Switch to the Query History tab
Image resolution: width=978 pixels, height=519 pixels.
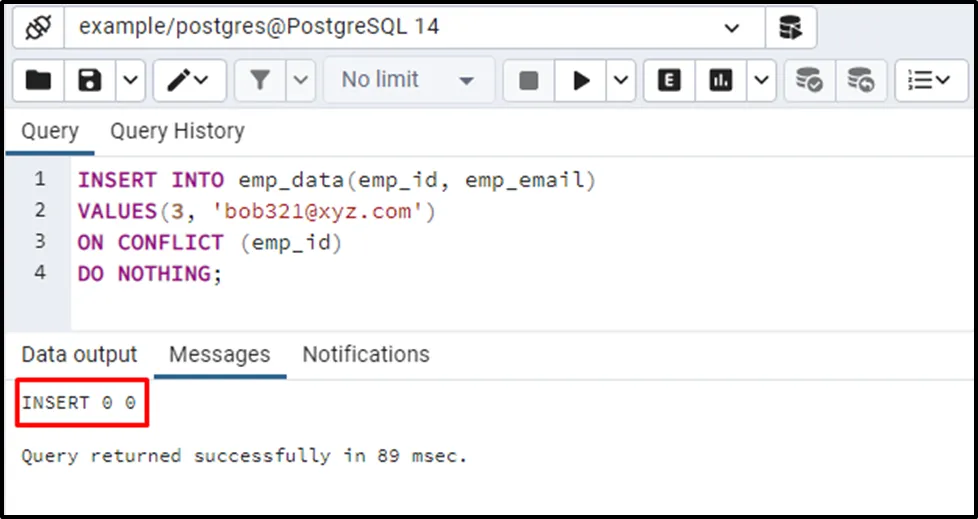point(177,131)
